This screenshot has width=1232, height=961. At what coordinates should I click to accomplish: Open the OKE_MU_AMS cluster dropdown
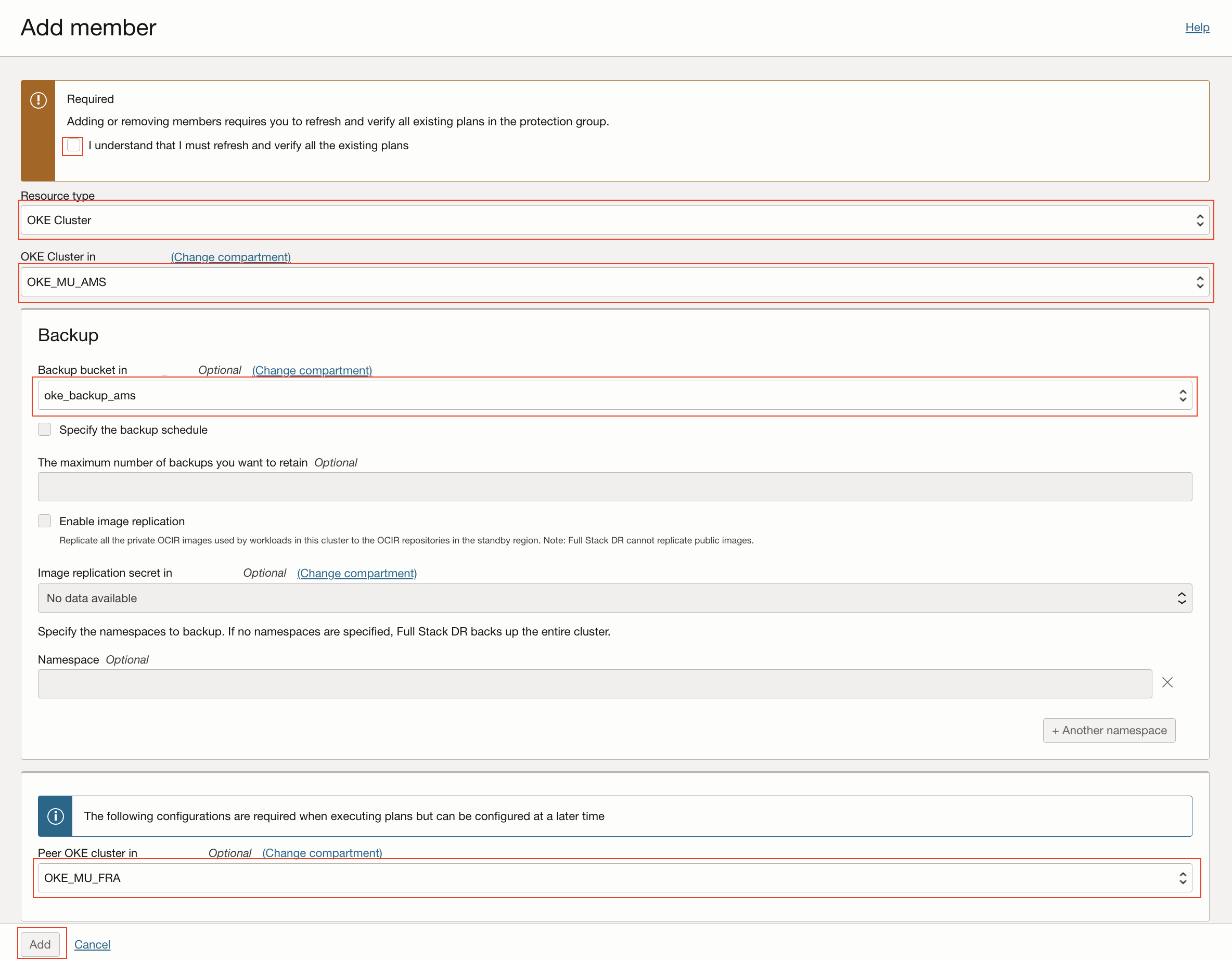coord(609,282)
